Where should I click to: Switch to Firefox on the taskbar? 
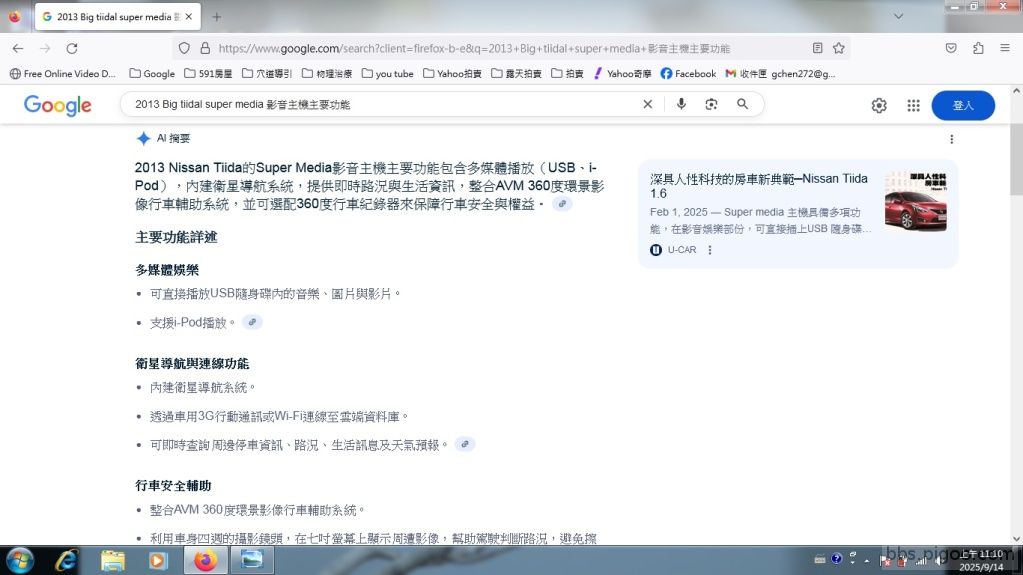tap(206, 561)
